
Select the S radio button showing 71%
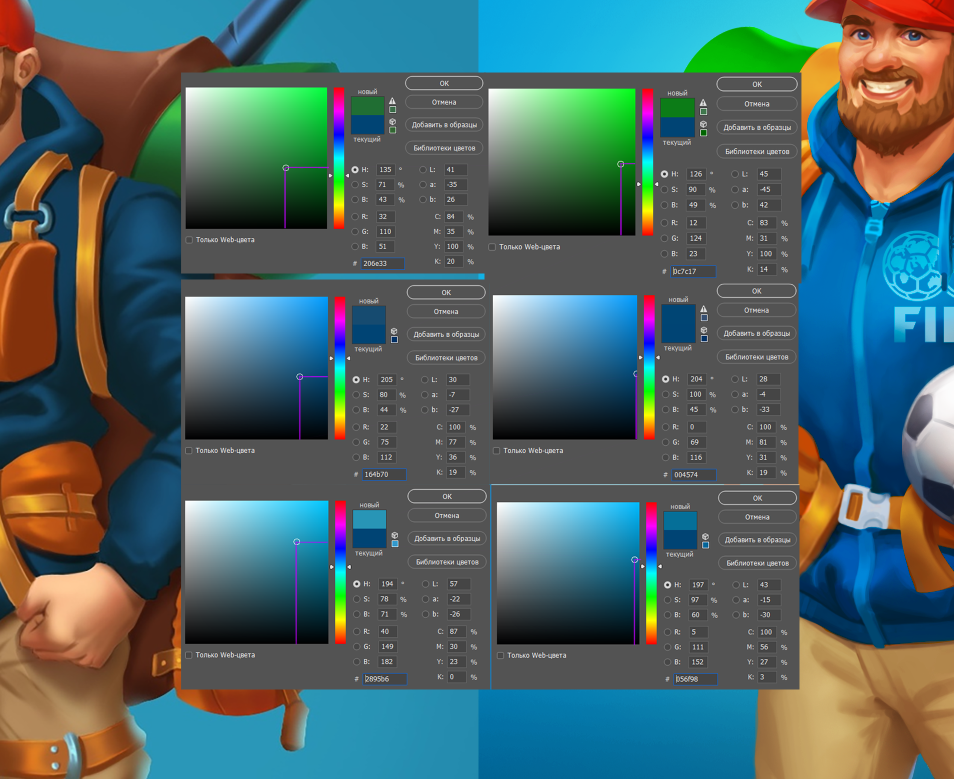coord(355,185)
